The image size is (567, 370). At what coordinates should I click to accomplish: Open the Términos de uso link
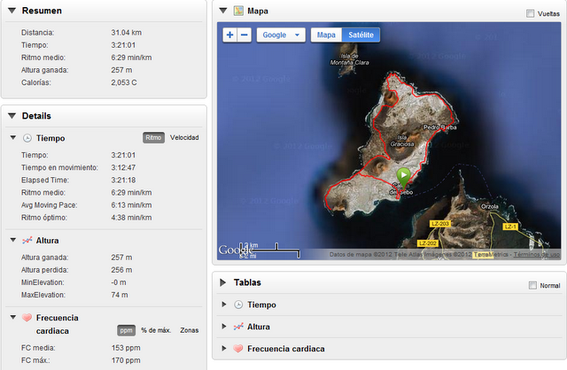click(537, 255)
